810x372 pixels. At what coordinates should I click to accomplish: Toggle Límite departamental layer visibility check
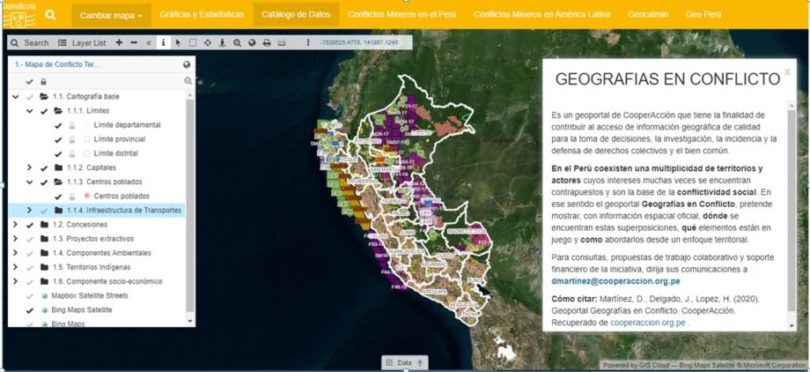click(58, 125)
